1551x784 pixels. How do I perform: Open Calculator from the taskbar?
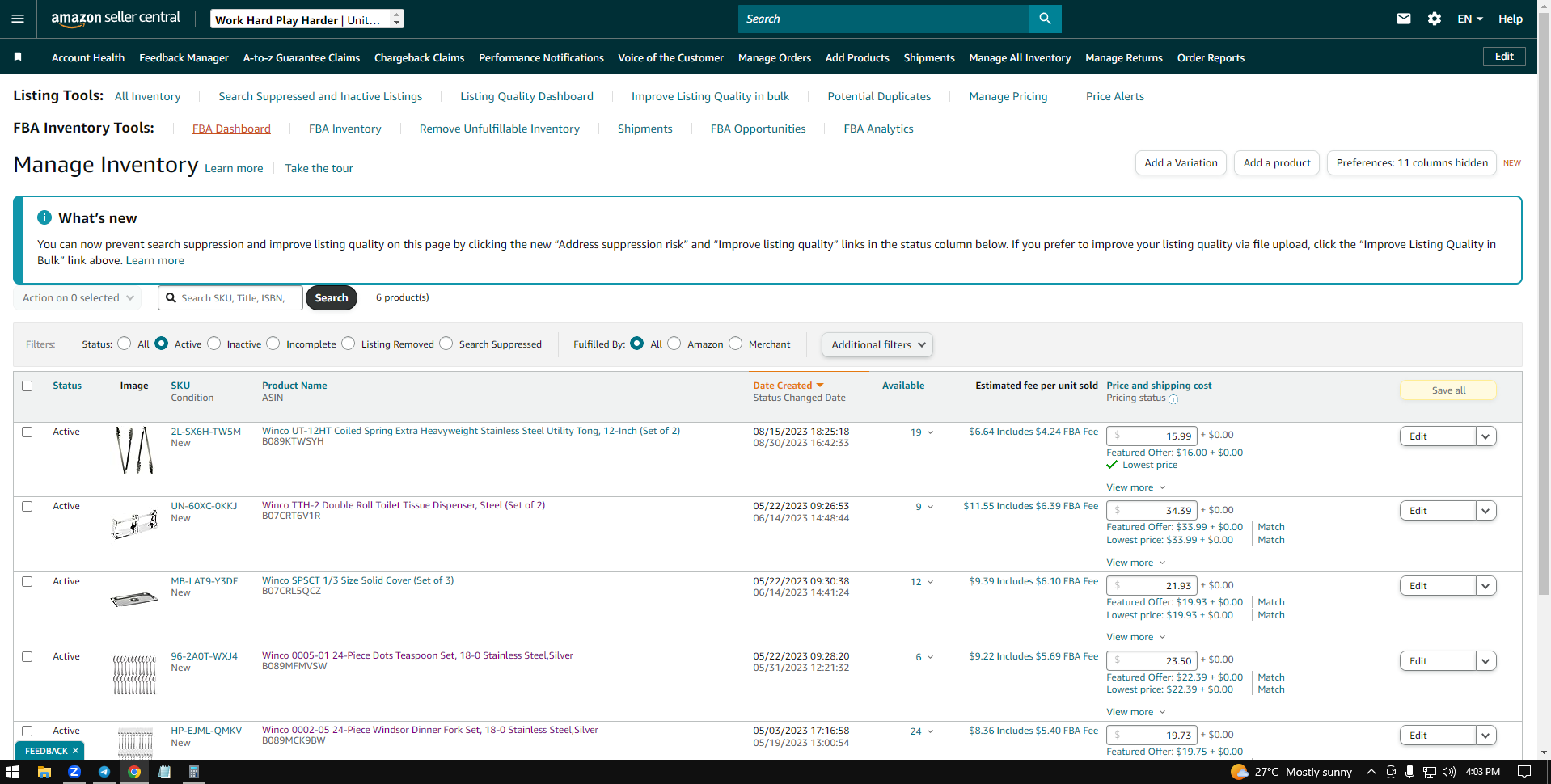point(194,772)
